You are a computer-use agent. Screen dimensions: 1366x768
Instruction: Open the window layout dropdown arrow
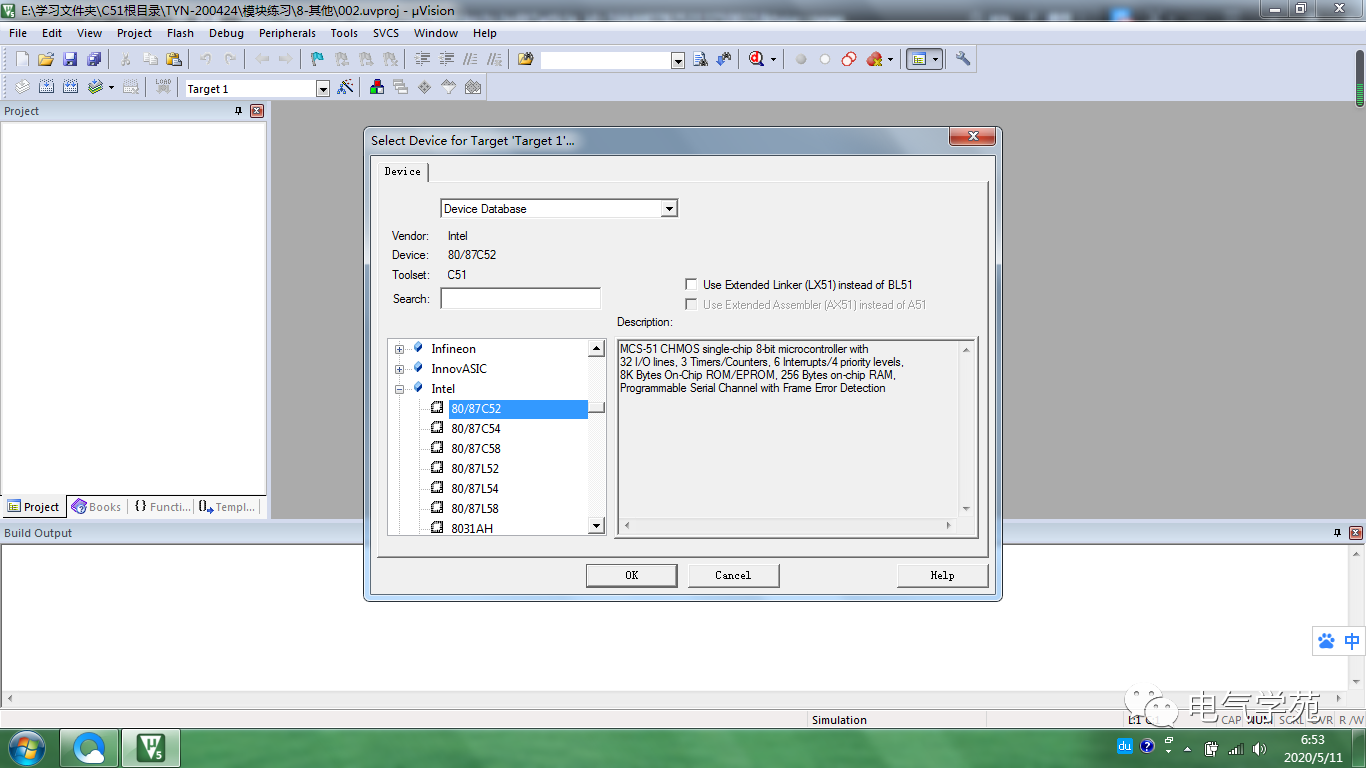click(936, 60)
